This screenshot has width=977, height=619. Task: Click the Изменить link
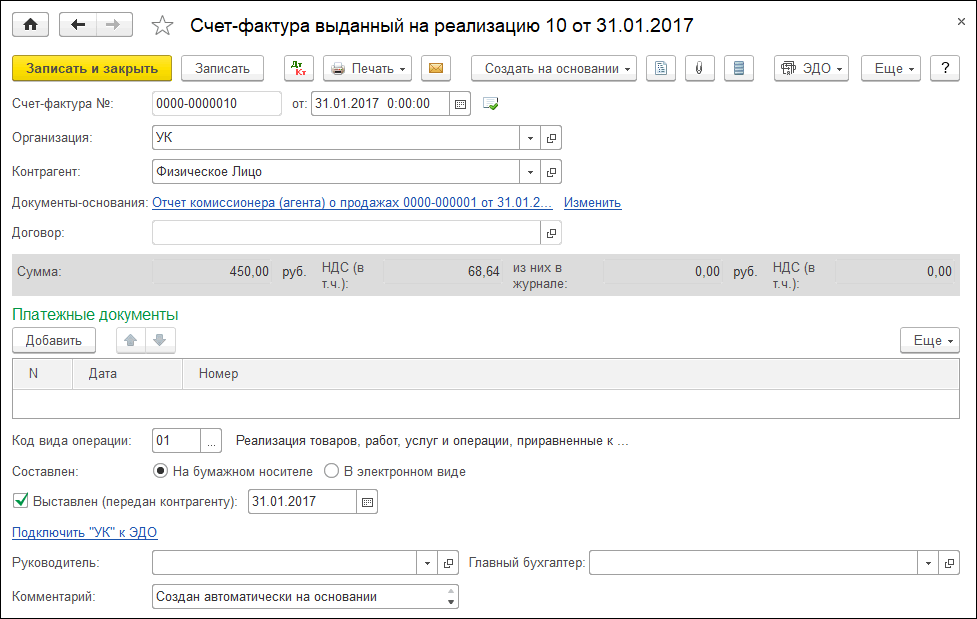592,202
